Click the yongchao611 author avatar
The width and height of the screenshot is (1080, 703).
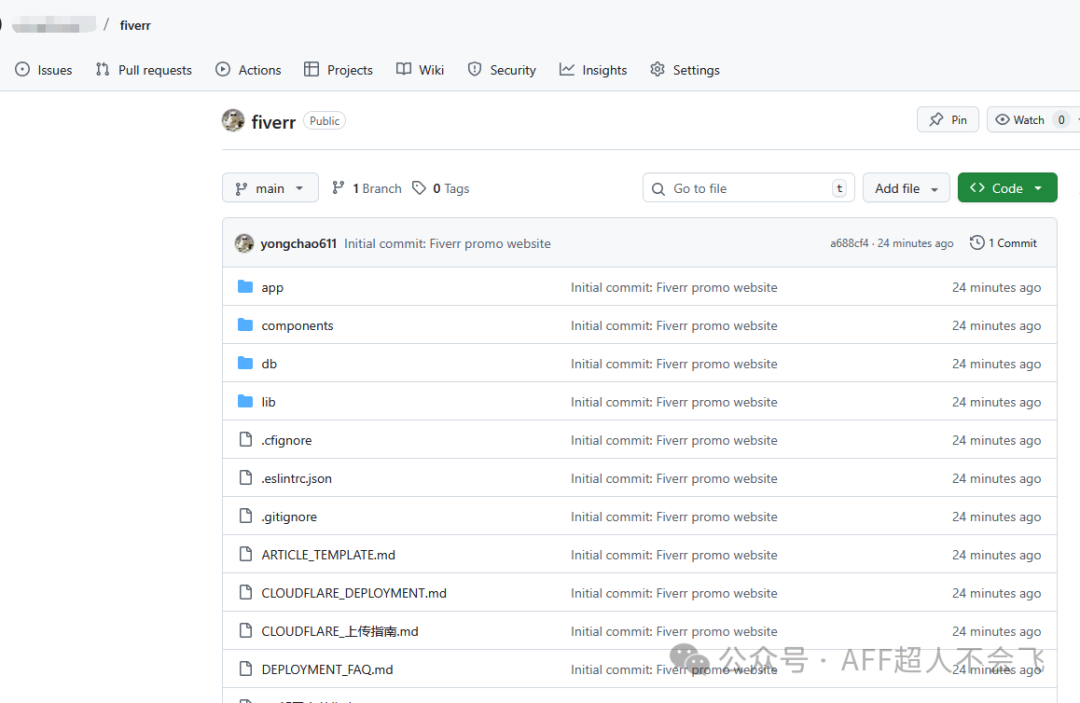pyautogui.click(x=245, y=243)
